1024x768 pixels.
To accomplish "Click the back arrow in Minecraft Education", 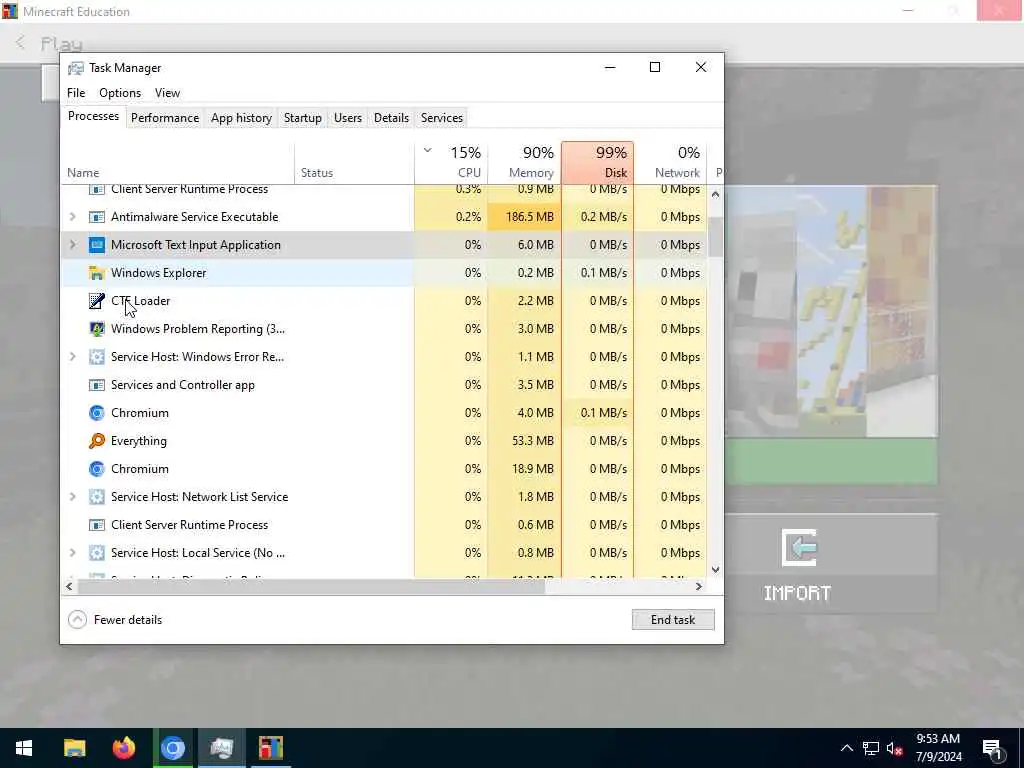I will coord(20,43).
